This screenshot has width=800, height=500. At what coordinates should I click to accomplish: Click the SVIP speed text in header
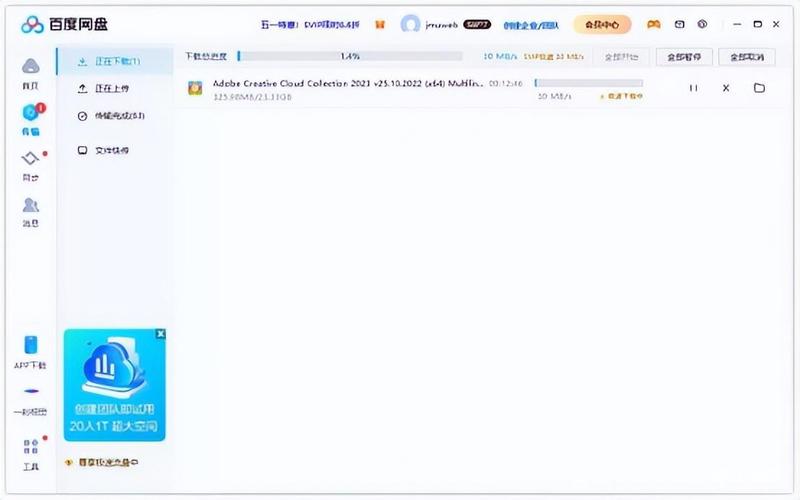(553, 57)
